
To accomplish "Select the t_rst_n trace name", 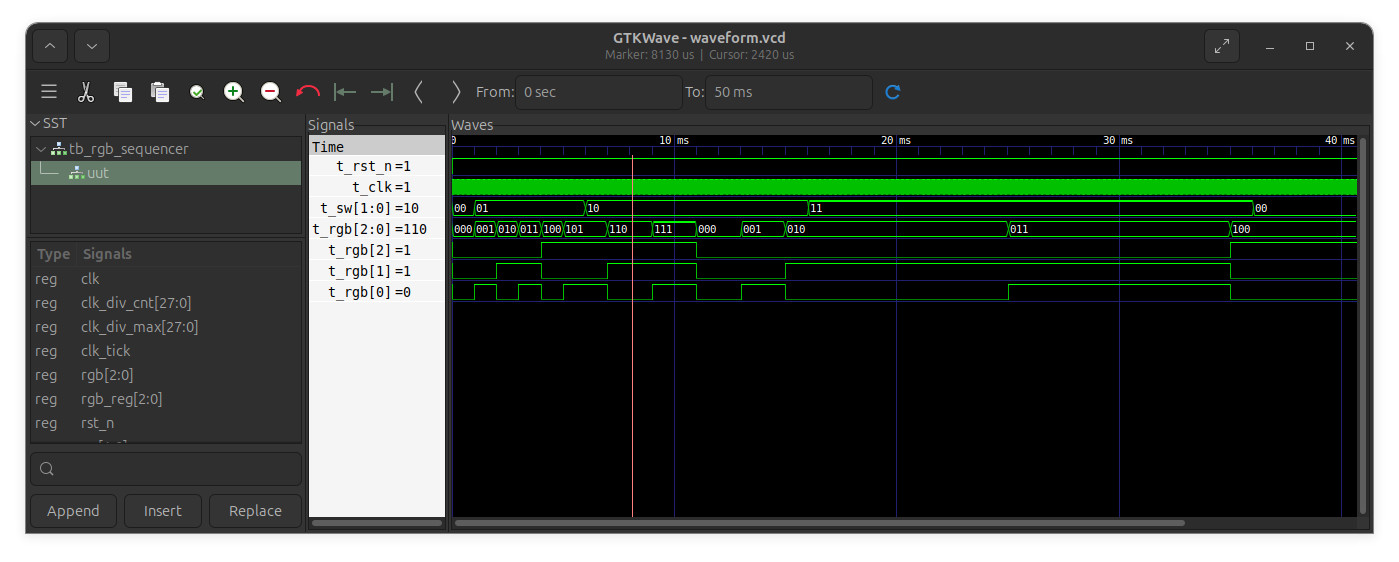I will click(x=365, y=166).
